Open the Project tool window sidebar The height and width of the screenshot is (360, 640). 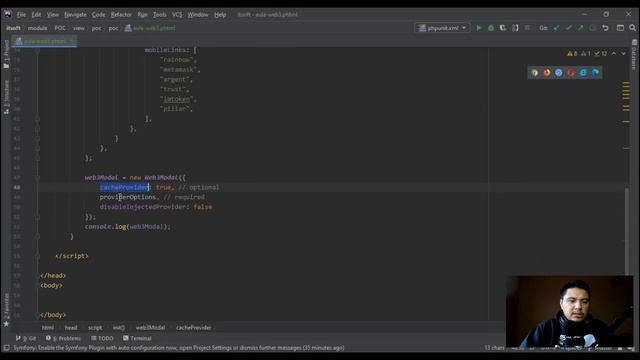click(x=6, y=54)
